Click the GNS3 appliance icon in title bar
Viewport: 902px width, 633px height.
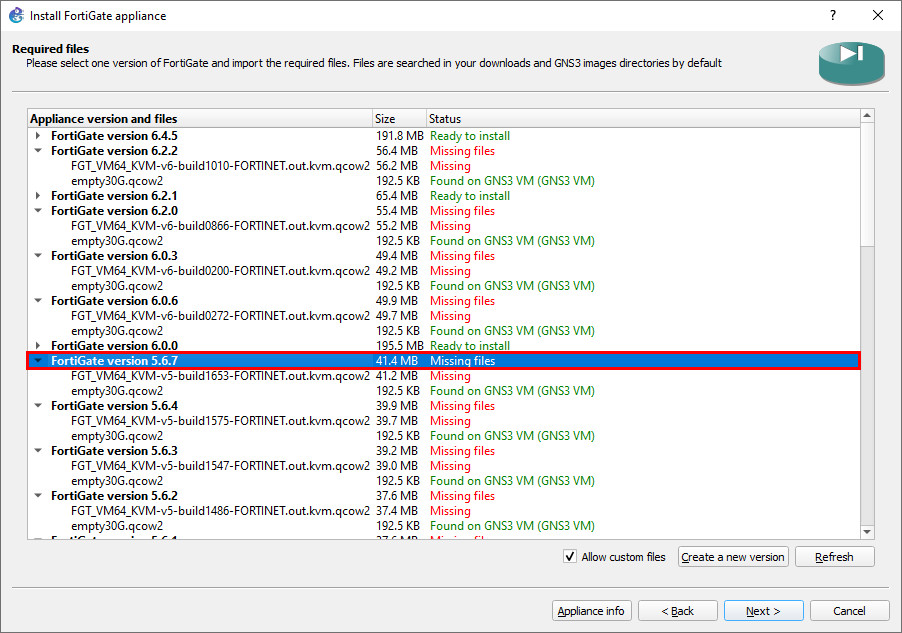(x=17, y=15)
